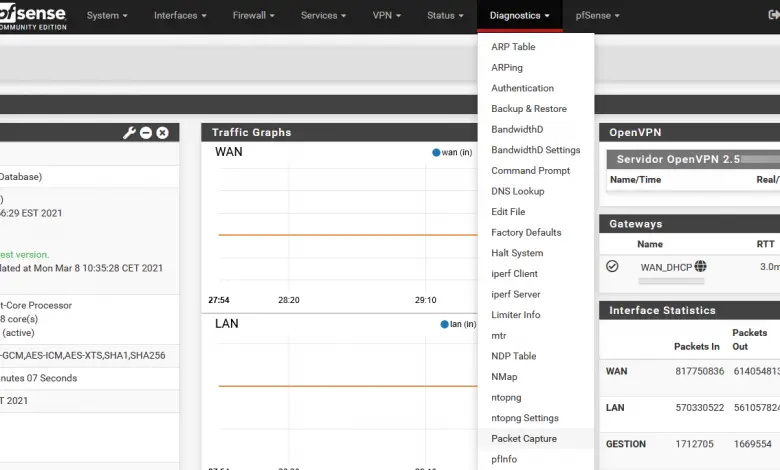The width and height of the screenshot is (780, 470).
Task: Open the pfSense dropdown menu
Action: tap(597, 15)
